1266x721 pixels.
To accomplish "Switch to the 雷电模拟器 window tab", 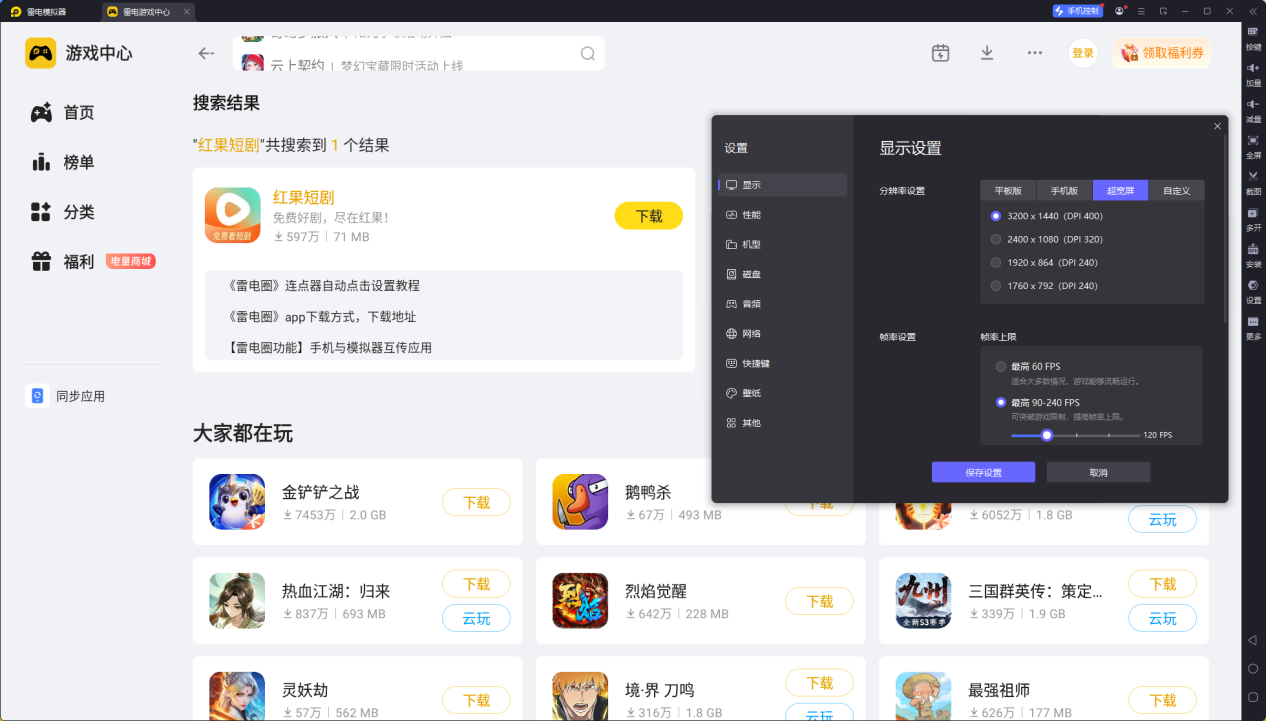I will (x=49, y=12).
